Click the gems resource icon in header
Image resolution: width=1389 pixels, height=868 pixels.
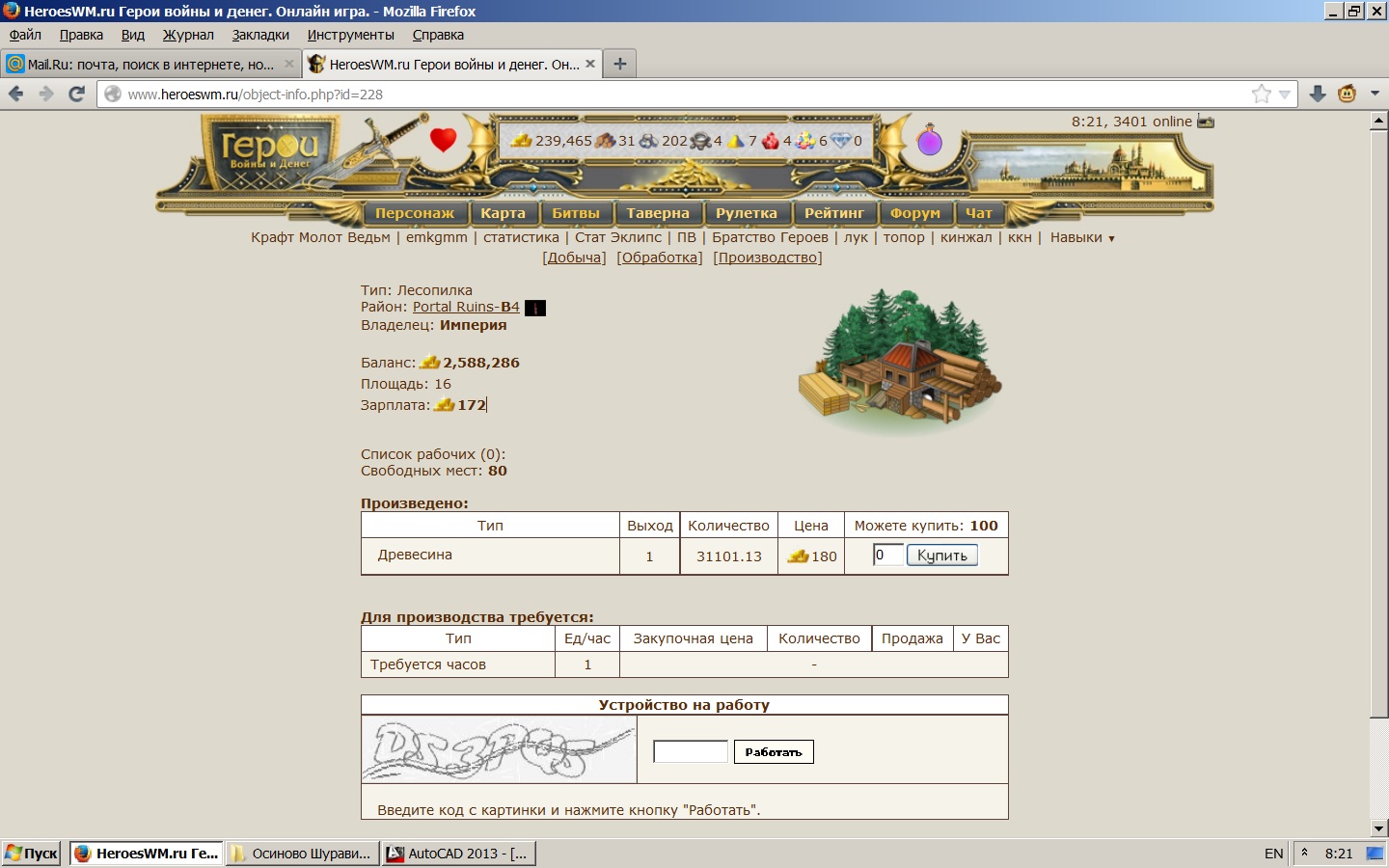pos(805,141)
